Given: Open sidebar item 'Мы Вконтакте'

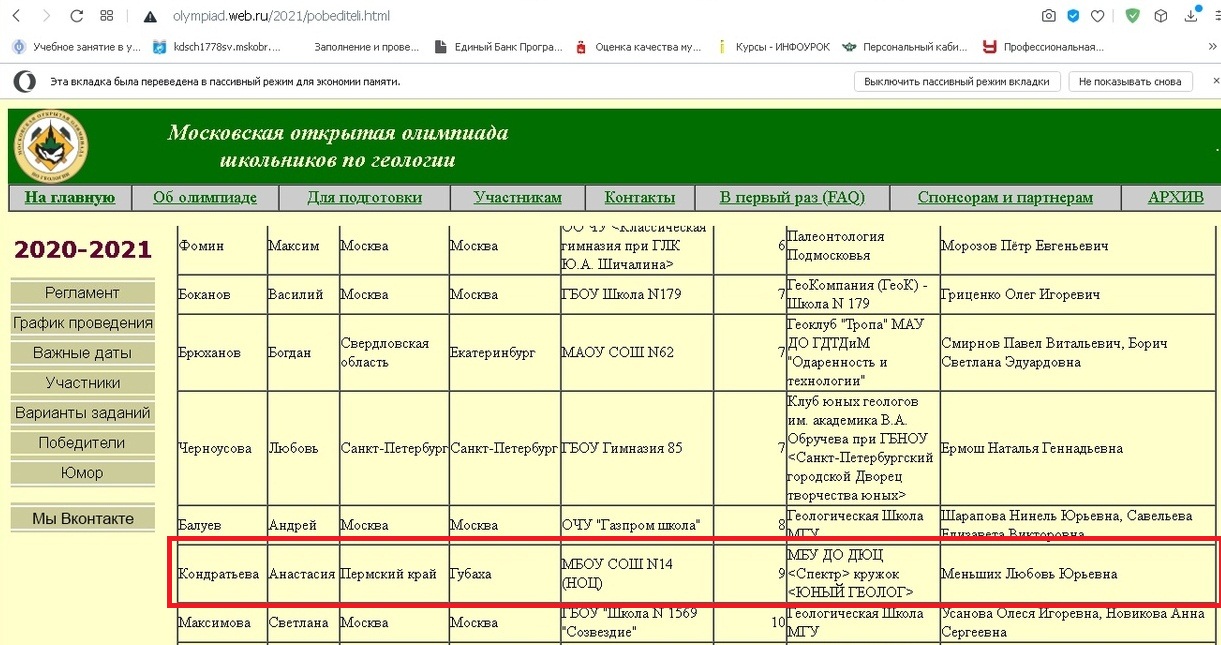Looking at the screenshot, I should pos(82,519).
